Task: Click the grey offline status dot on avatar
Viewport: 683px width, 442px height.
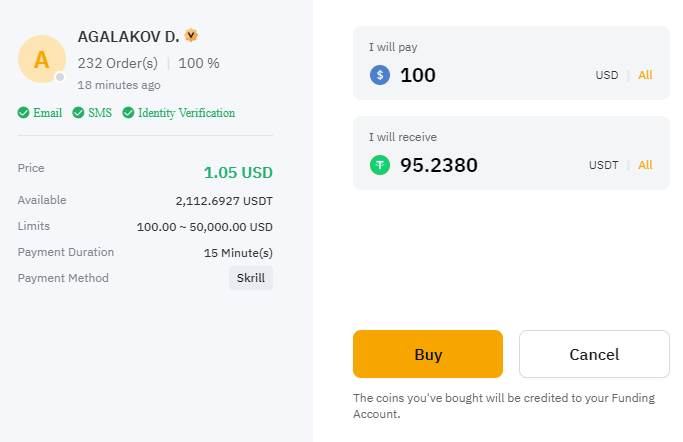Action: pyautogui.click(x=60, y=77)
